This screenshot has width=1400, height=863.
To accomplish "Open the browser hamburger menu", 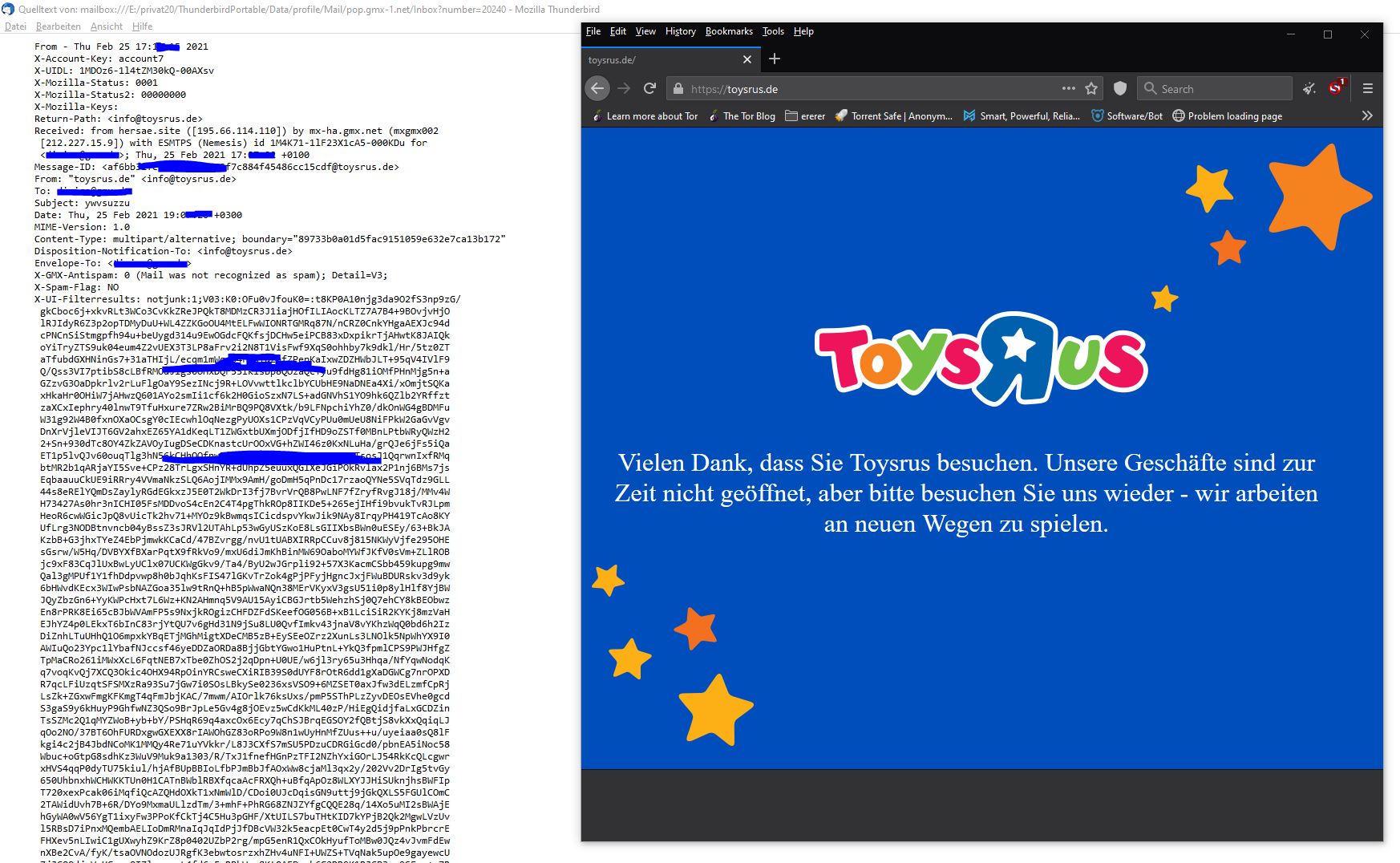I will tap(1368, 88).
